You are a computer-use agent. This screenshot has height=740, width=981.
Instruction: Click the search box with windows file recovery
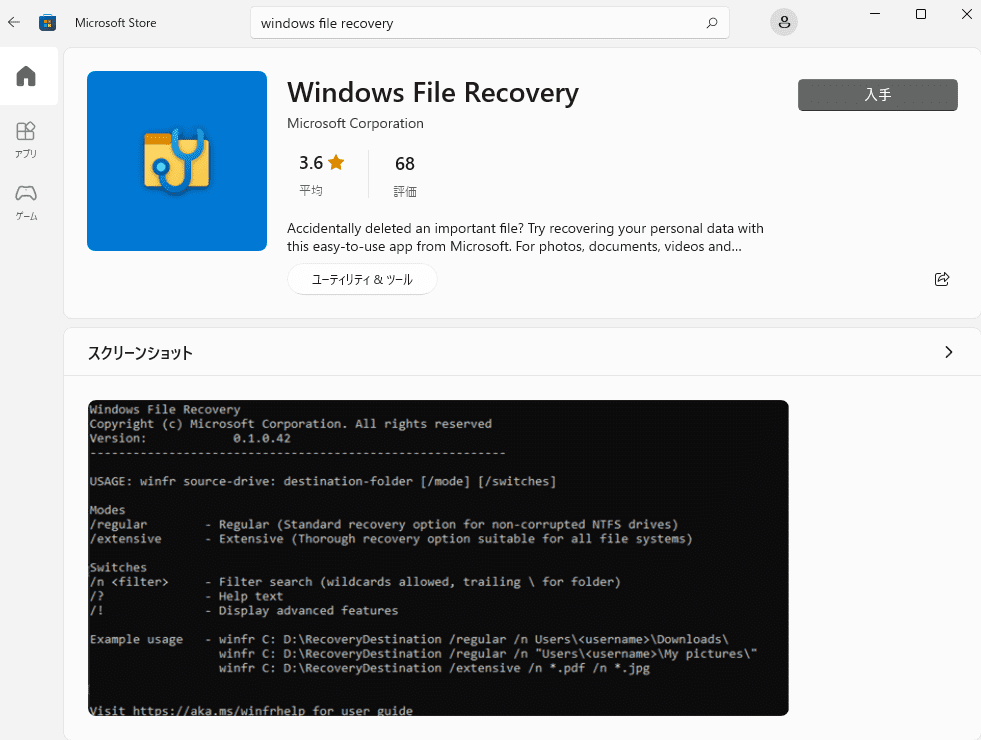(x=489, y=23)
